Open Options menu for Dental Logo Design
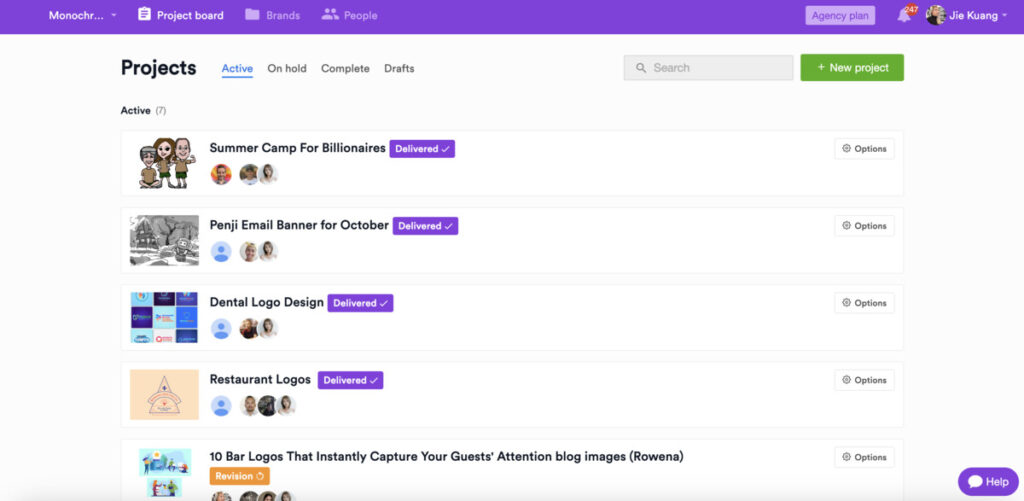Viewport: 1024px width, 501px height. point(865,302)
